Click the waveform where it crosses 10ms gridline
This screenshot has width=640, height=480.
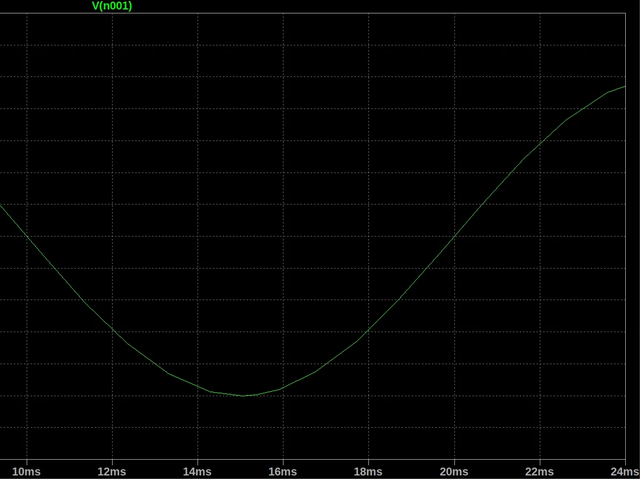point(26,238)
